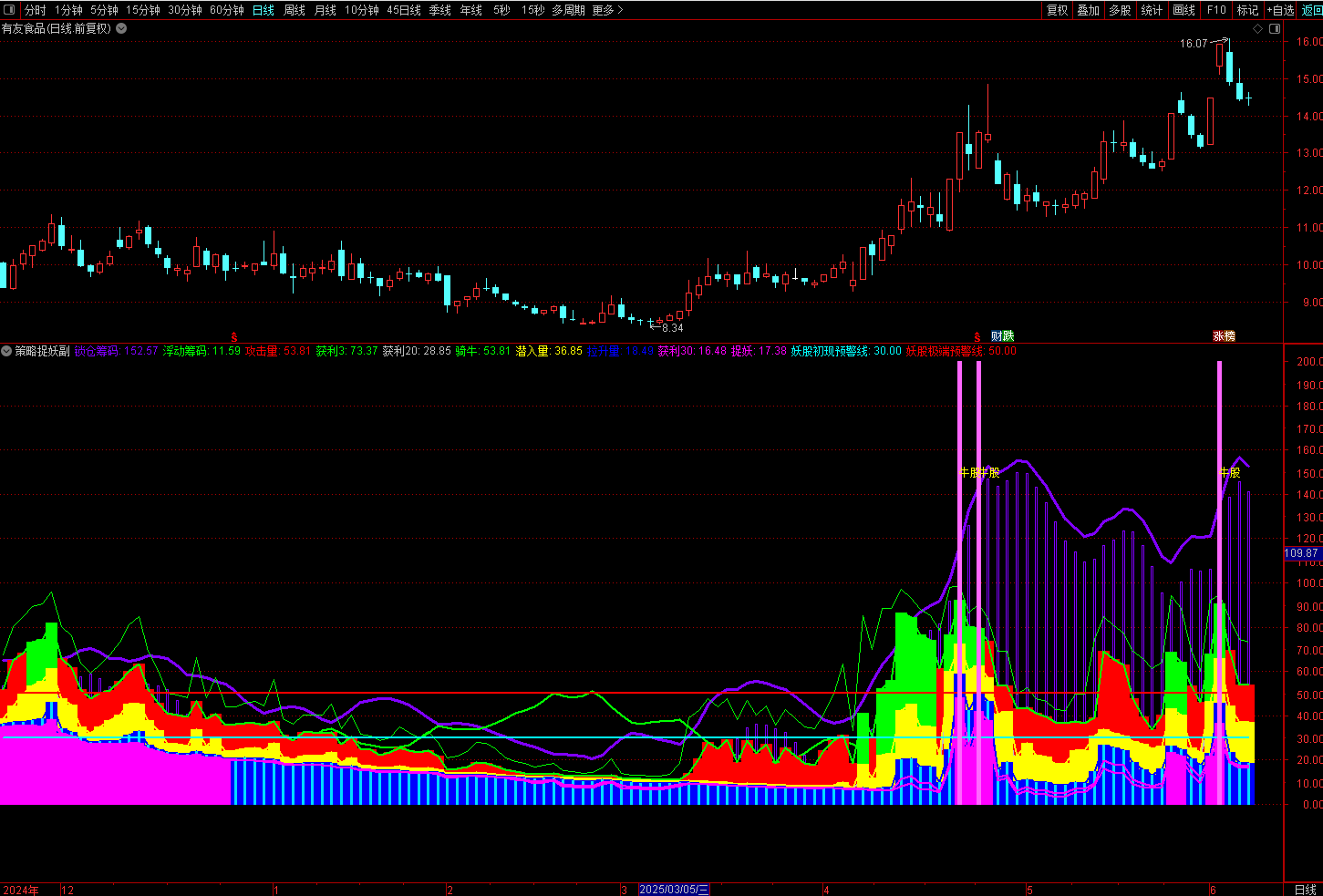Click the 捉妖 17.38 value
The height and width of the screenshot is (896, 1323).
(x=759, y=351)
